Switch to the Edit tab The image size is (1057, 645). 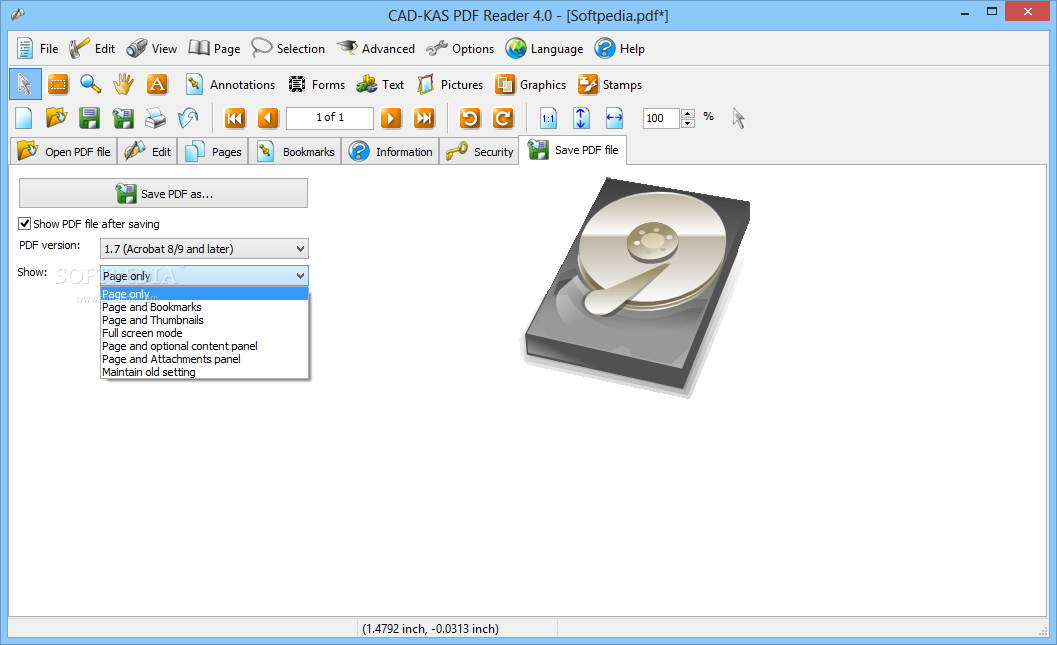(x=148, y=152)
